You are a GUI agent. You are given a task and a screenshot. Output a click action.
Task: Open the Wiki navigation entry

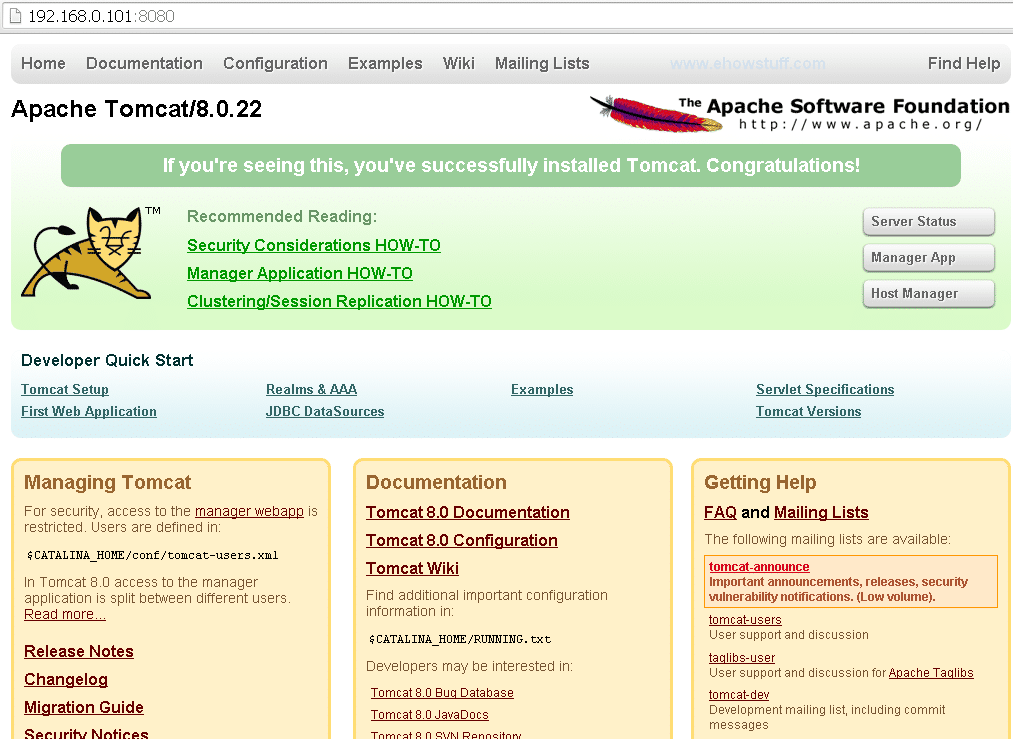click(458, 63)
